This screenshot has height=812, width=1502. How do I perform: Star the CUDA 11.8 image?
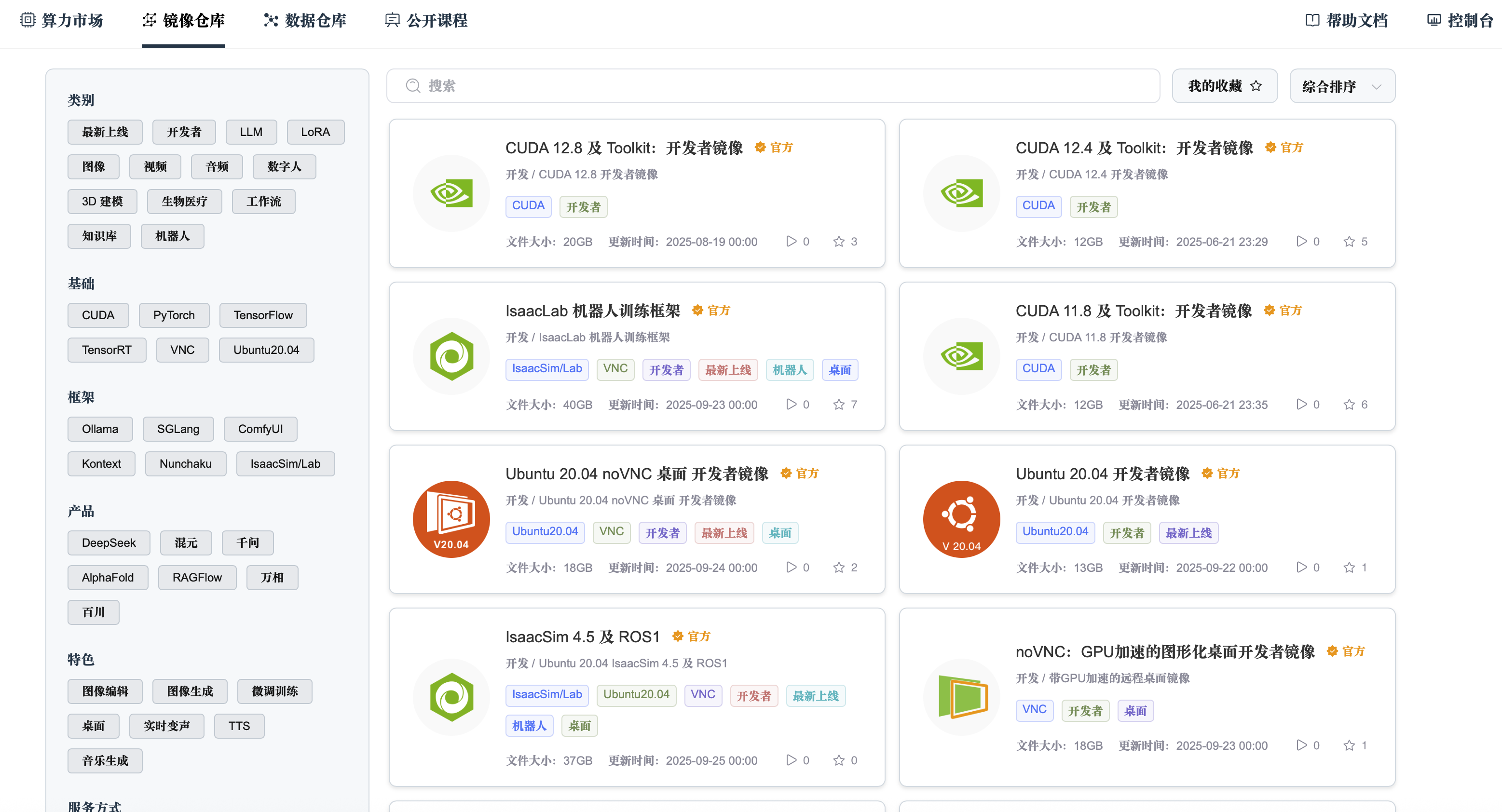tap(1349, 405)
